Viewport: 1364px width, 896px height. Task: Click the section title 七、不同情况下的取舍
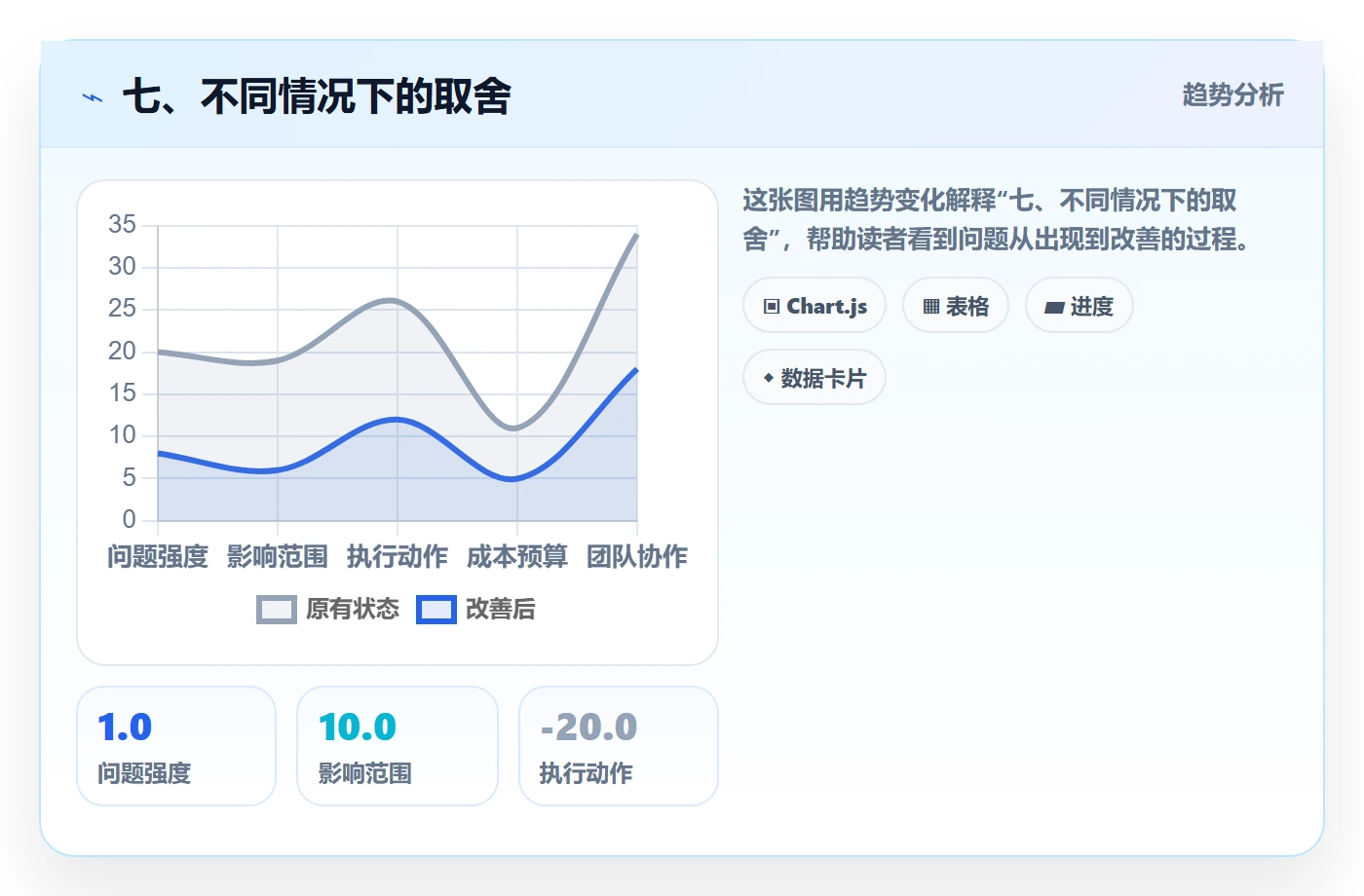(318, 96)
